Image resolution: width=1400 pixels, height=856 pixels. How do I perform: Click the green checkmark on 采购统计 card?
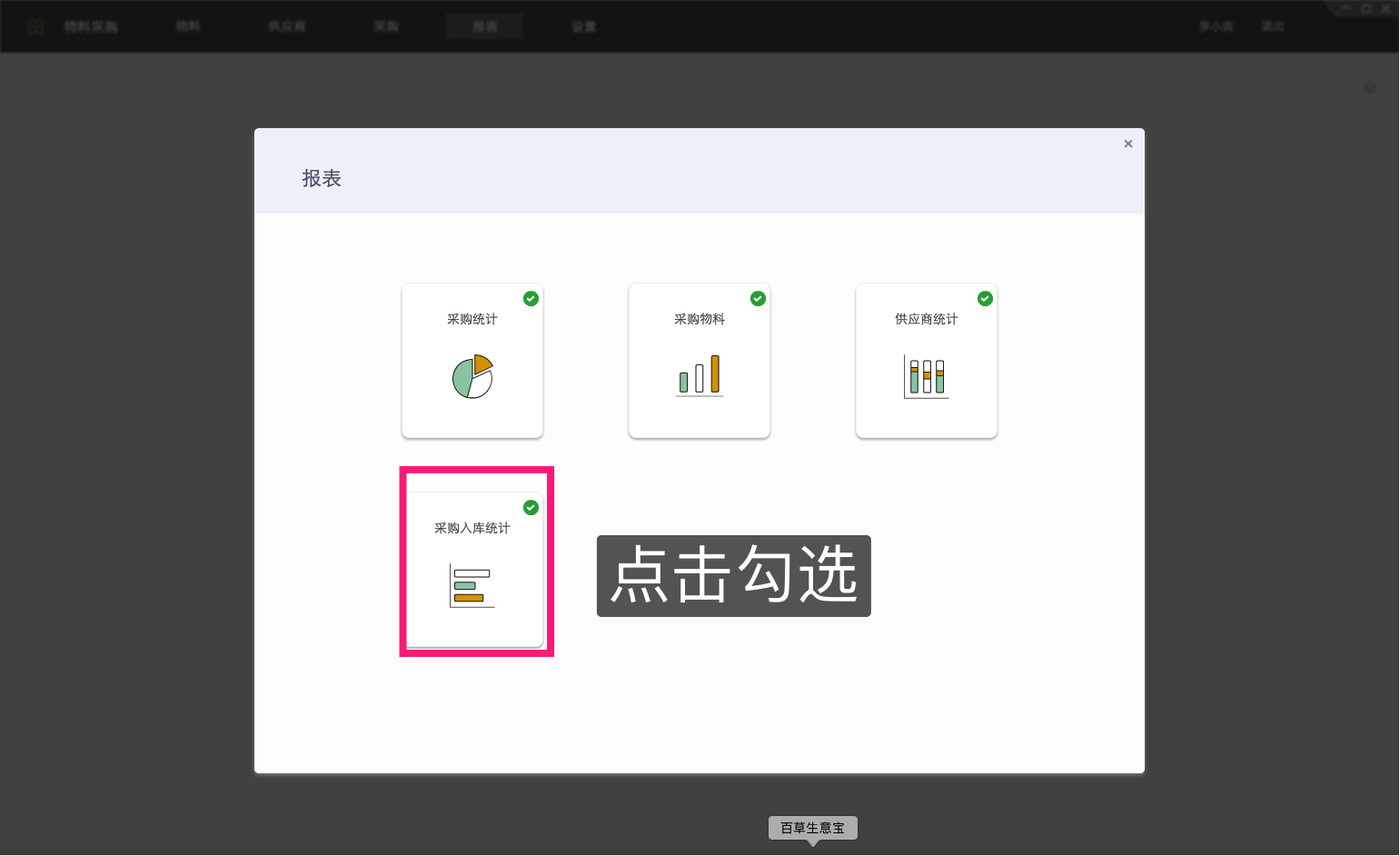pos(531,298)
